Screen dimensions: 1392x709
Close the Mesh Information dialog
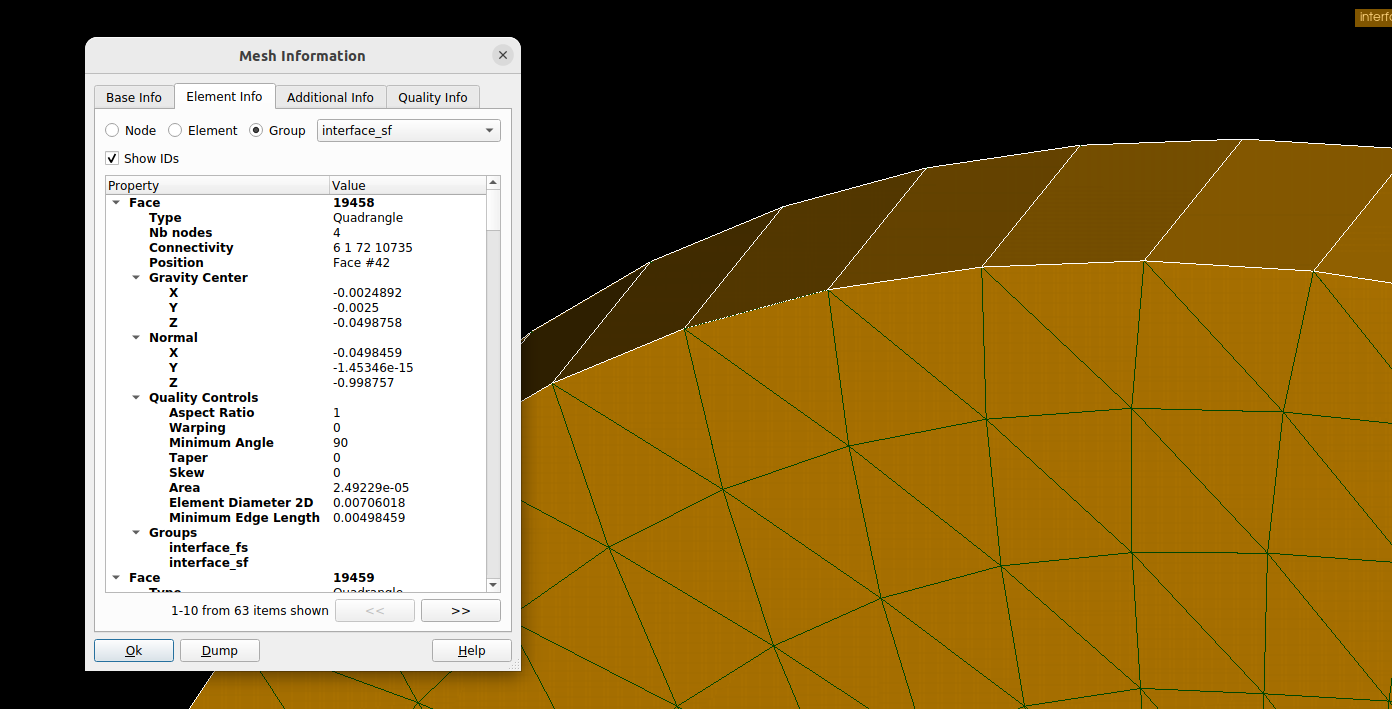pyautogui.click(x=503, y=55)
